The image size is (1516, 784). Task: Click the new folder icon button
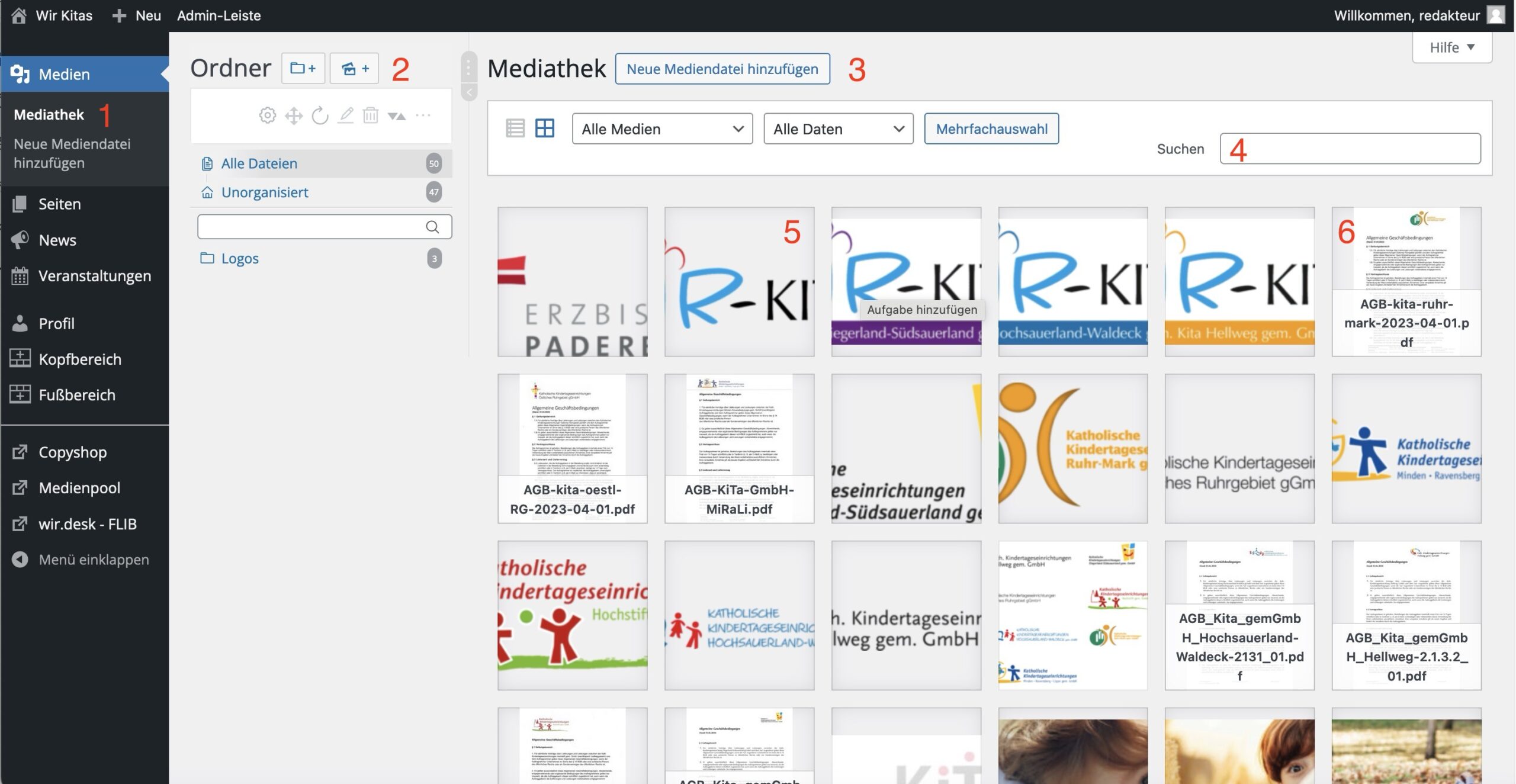(303, 69)
